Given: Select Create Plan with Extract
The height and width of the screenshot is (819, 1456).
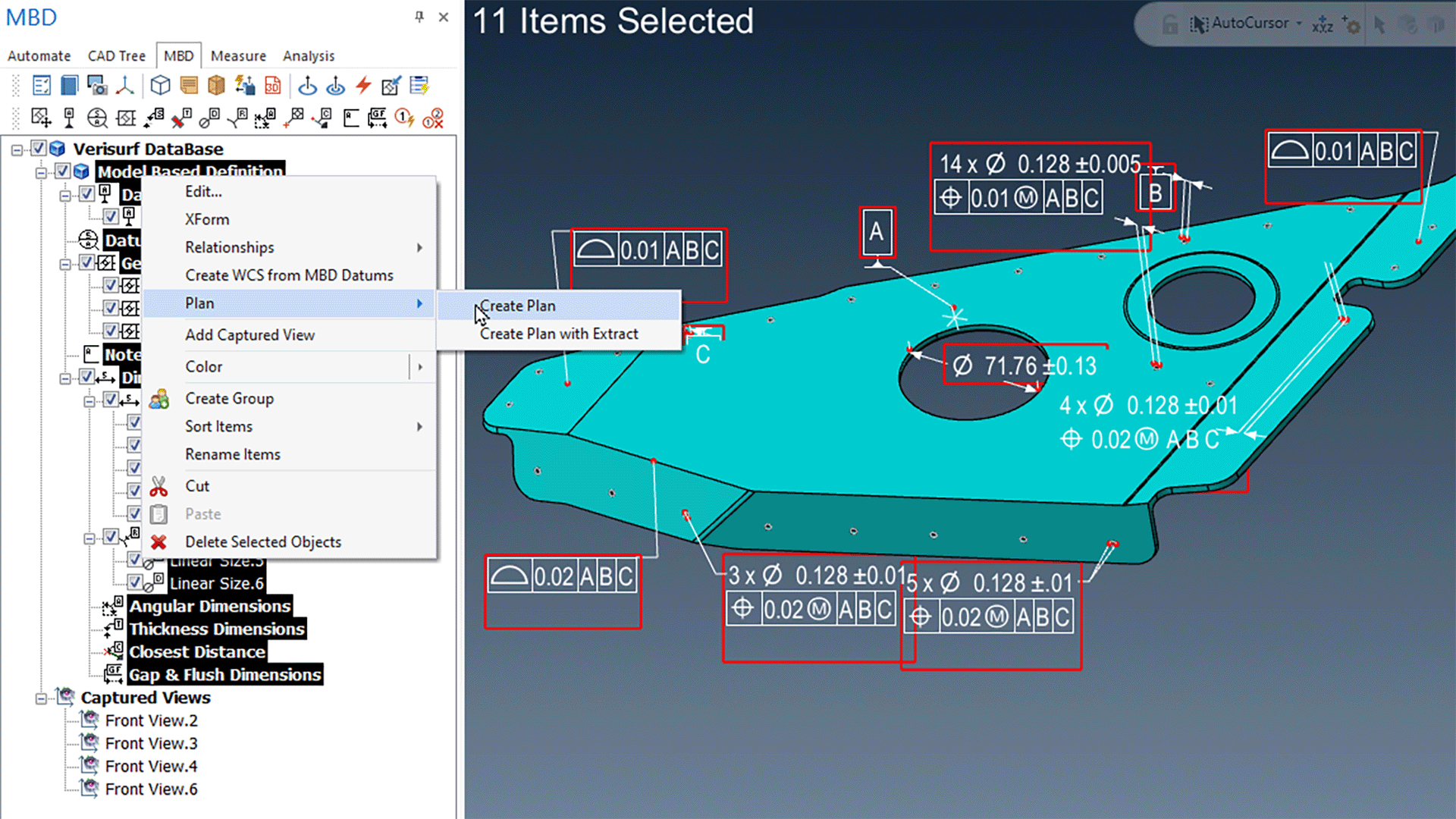Looking at the screenshot, I should [559, 334].
